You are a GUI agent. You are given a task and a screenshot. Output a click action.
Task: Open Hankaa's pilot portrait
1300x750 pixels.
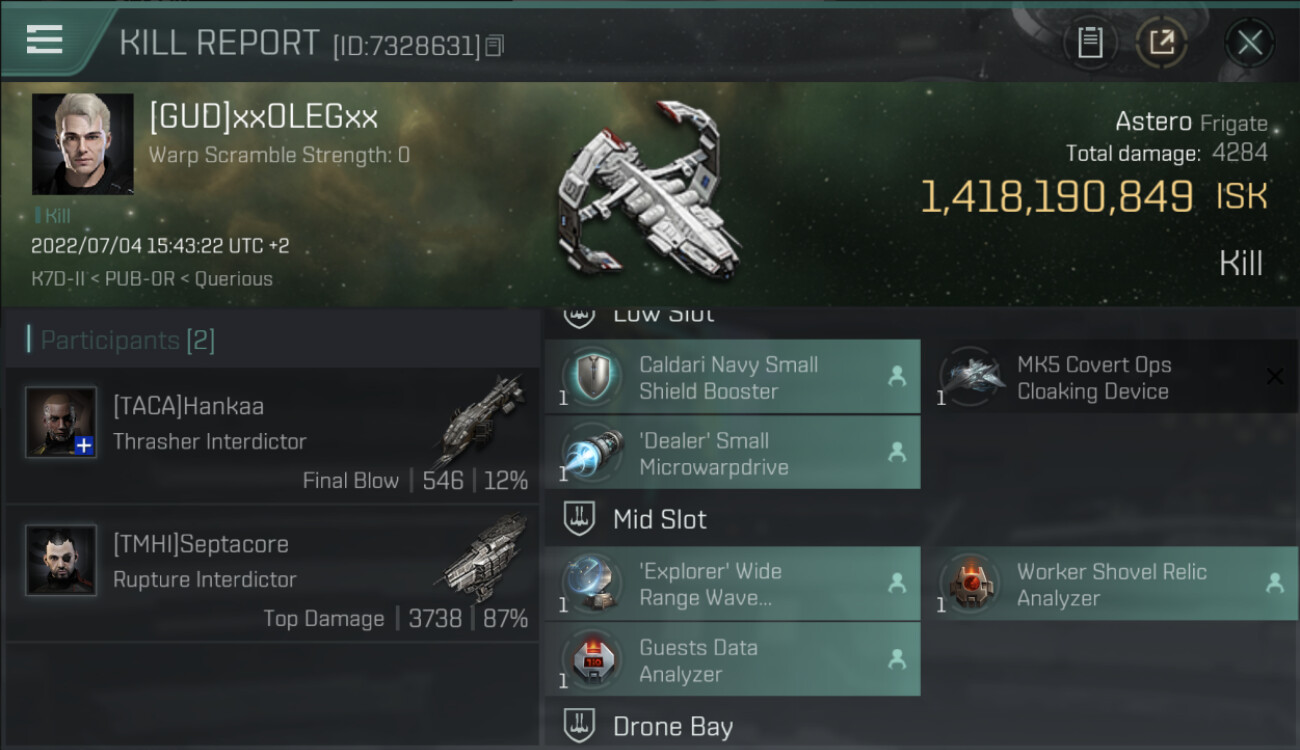coord(61,422)
